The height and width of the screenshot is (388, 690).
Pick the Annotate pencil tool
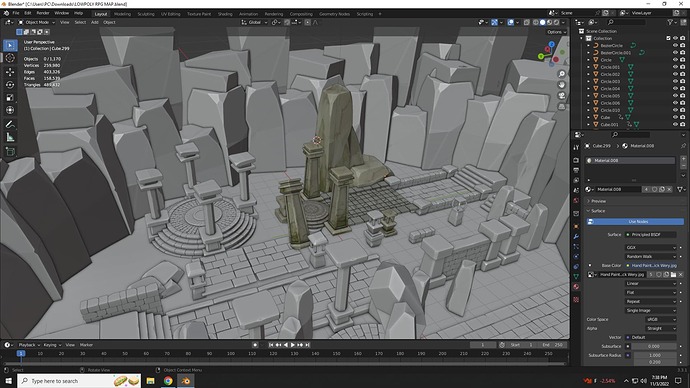point(10,124)
